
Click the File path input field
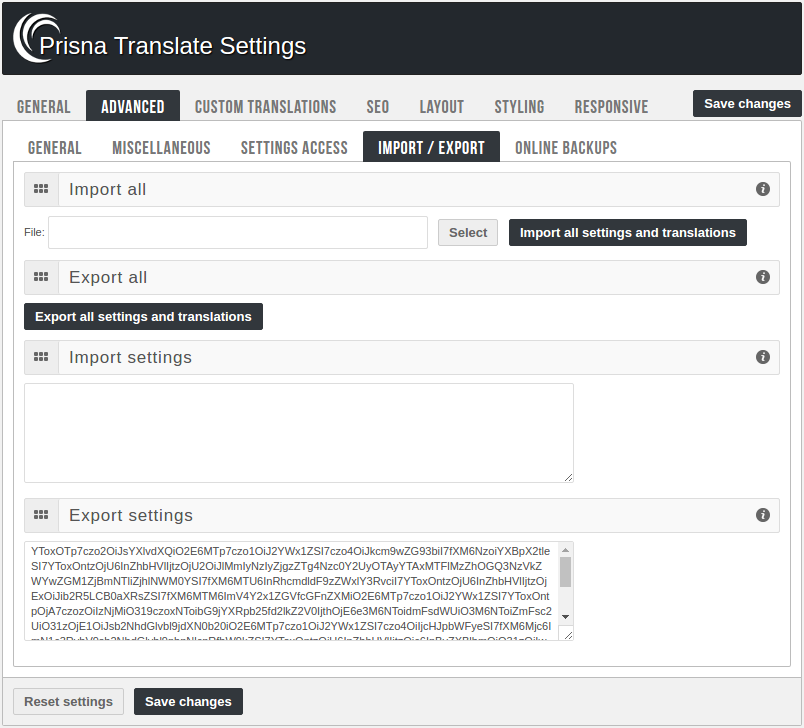238,233
